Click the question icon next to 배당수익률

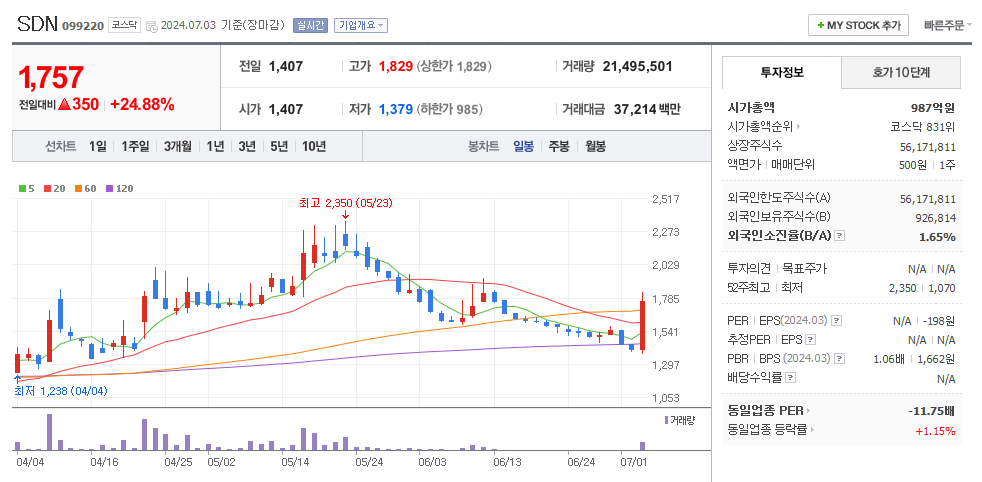coord(790,377)
